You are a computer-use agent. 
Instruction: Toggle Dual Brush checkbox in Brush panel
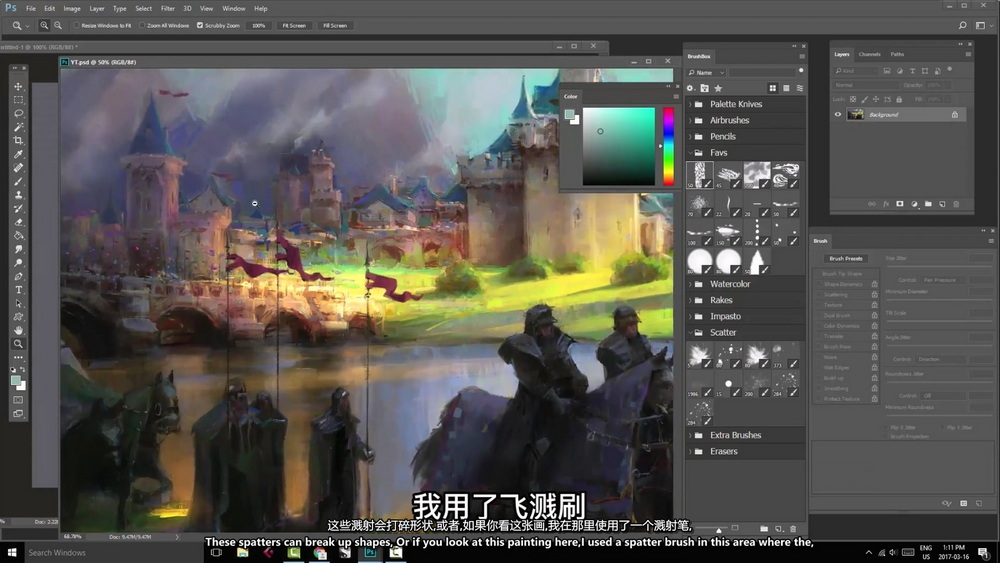coord(819,316)
